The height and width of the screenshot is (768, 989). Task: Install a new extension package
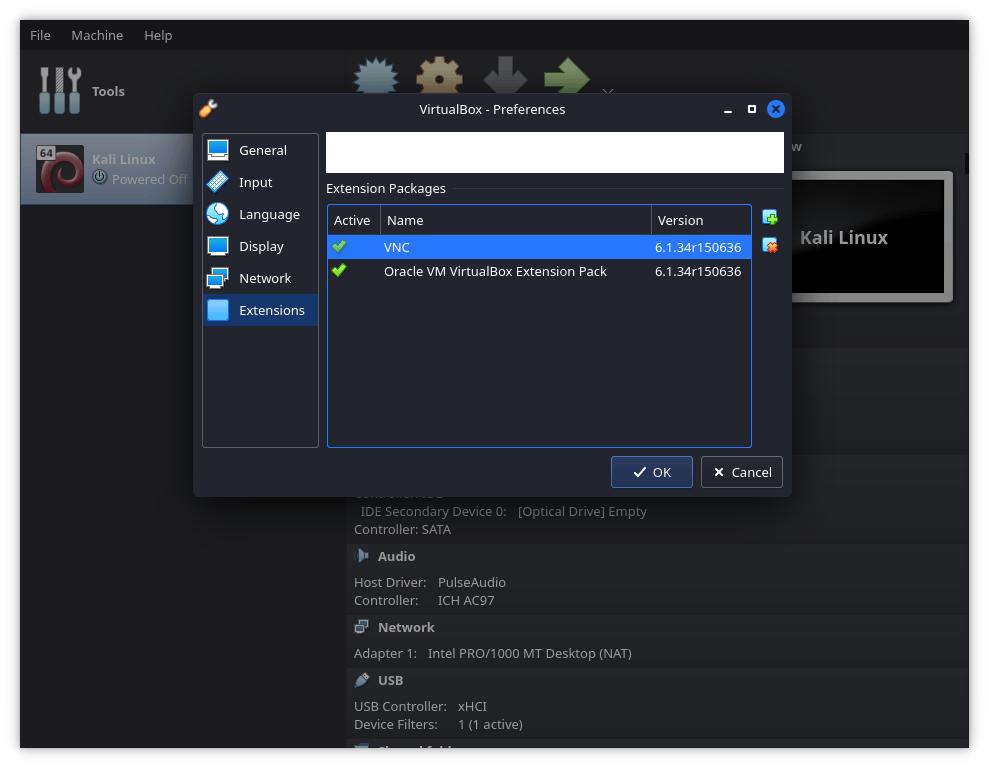pos(769,217)
